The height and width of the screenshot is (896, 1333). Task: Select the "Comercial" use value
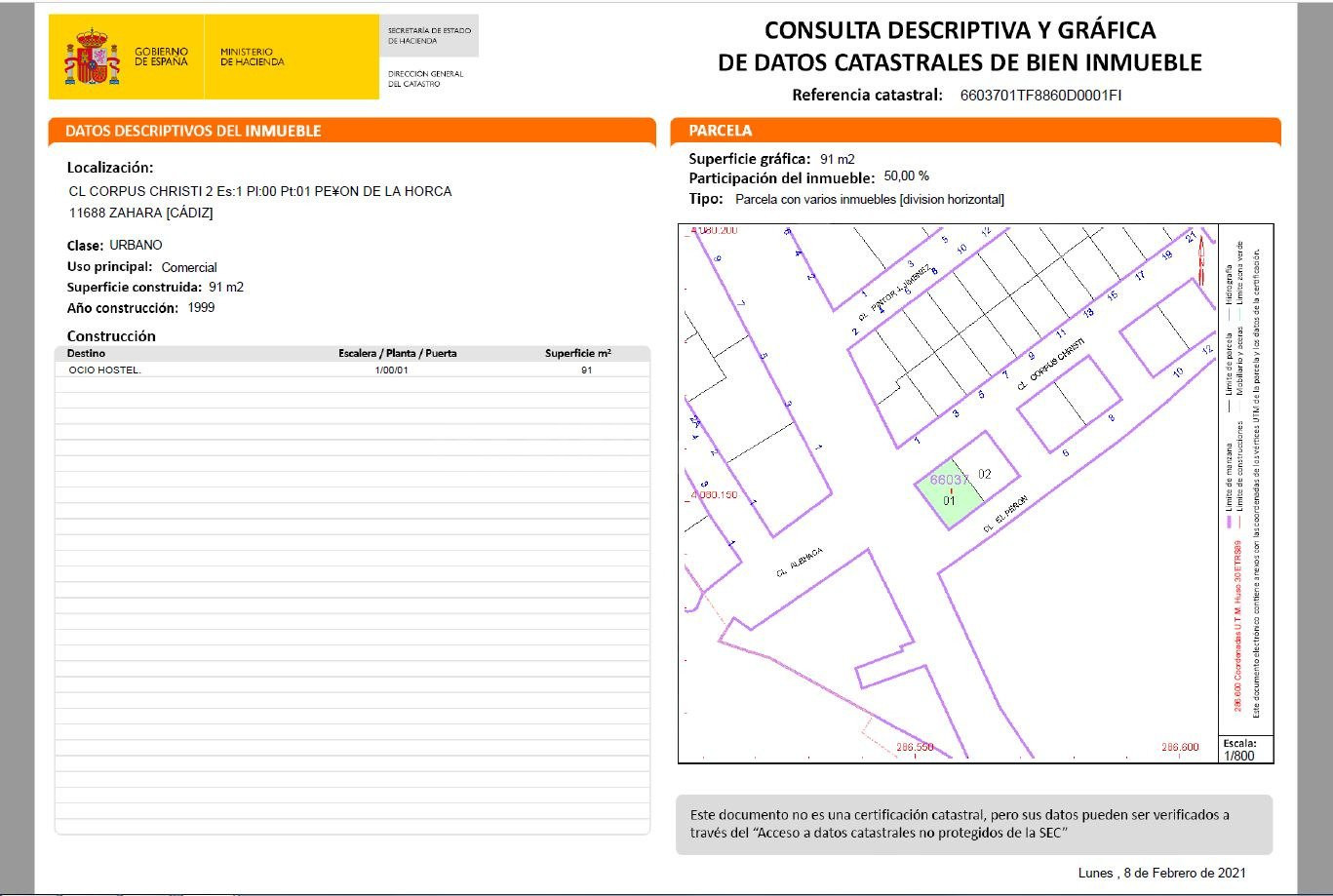coord(189,267)
